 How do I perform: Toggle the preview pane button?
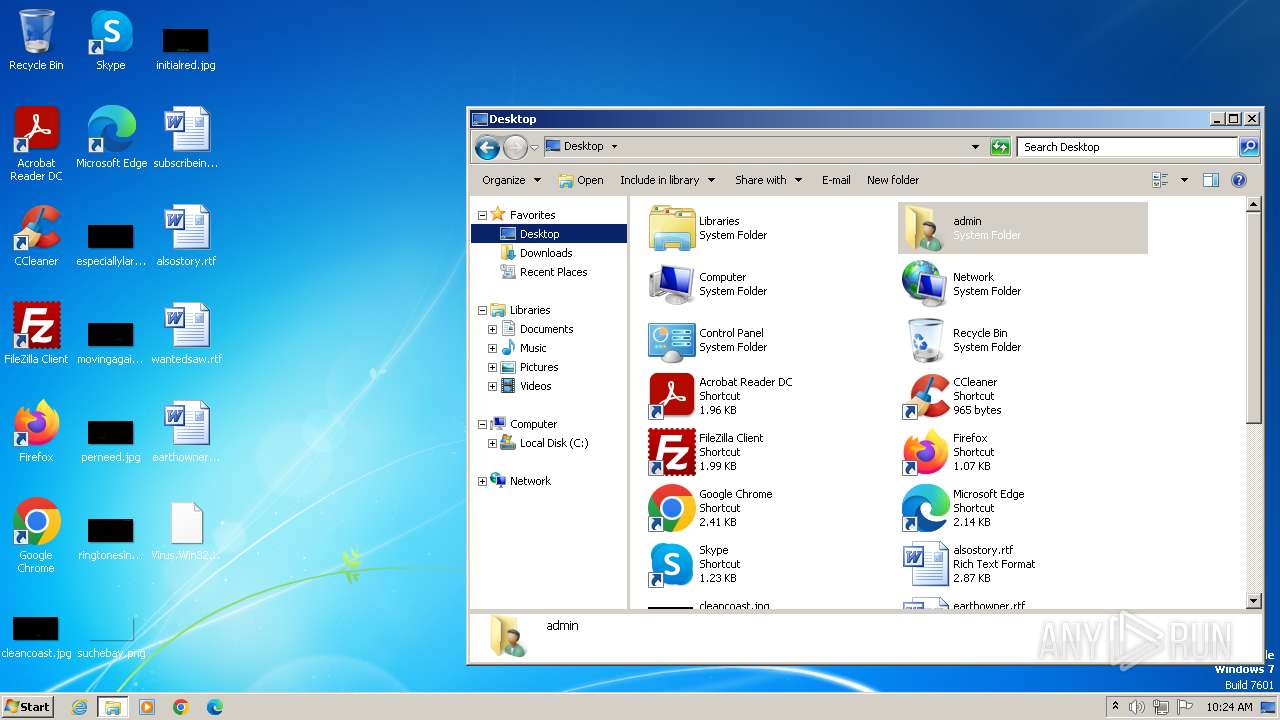[x=1211, y=180]
